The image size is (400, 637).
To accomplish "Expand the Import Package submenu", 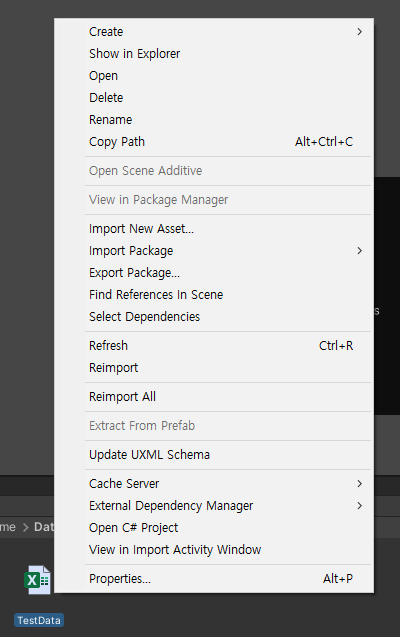I will (214, 251).
